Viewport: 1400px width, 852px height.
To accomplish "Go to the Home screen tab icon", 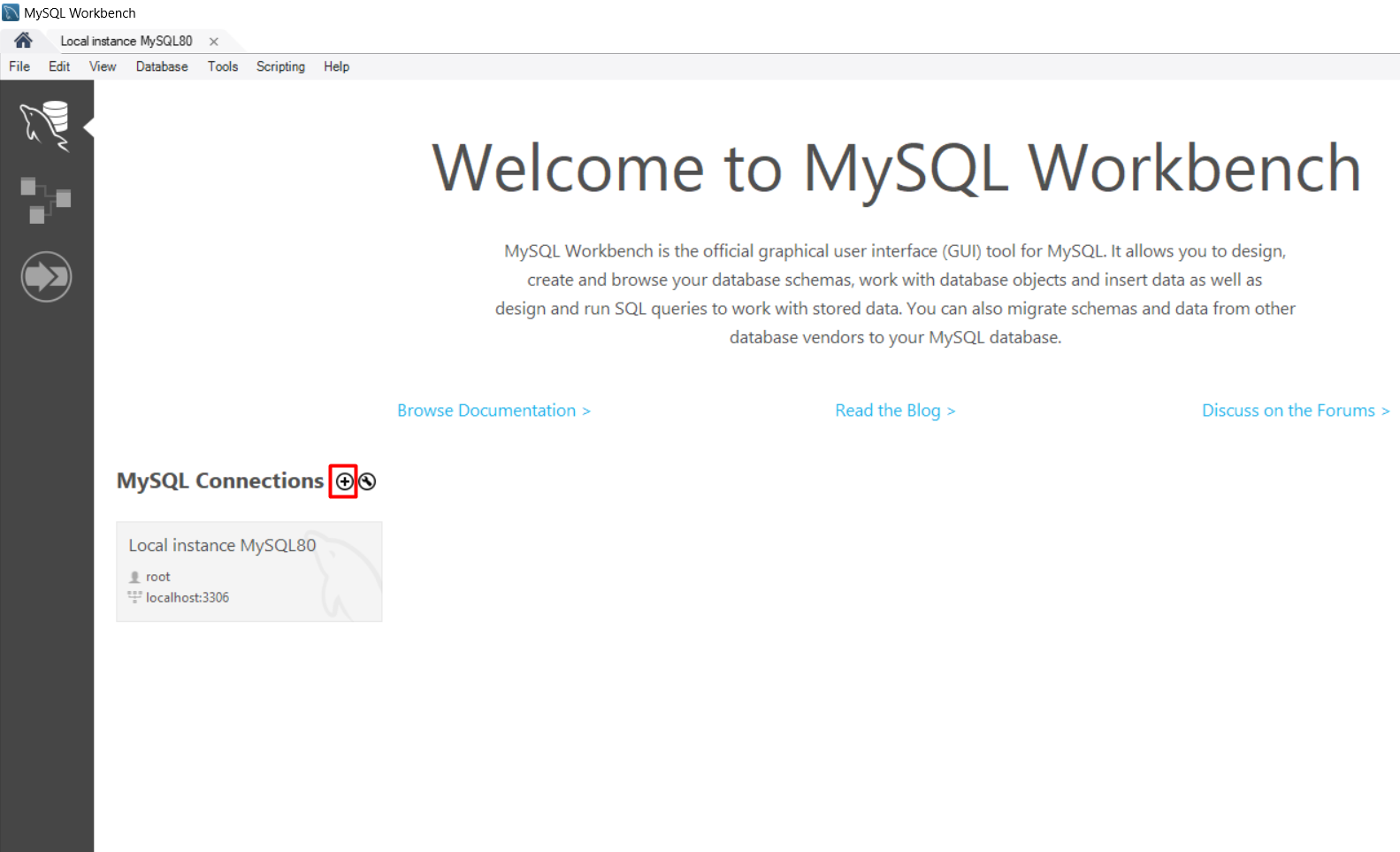I will [x=23, y=41].
